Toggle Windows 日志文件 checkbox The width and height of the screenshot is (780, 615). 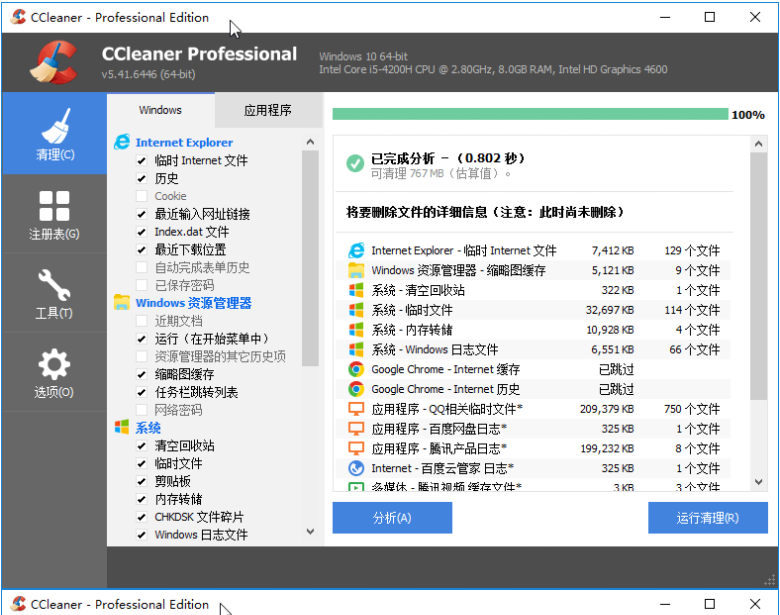[x=142, y=535]
